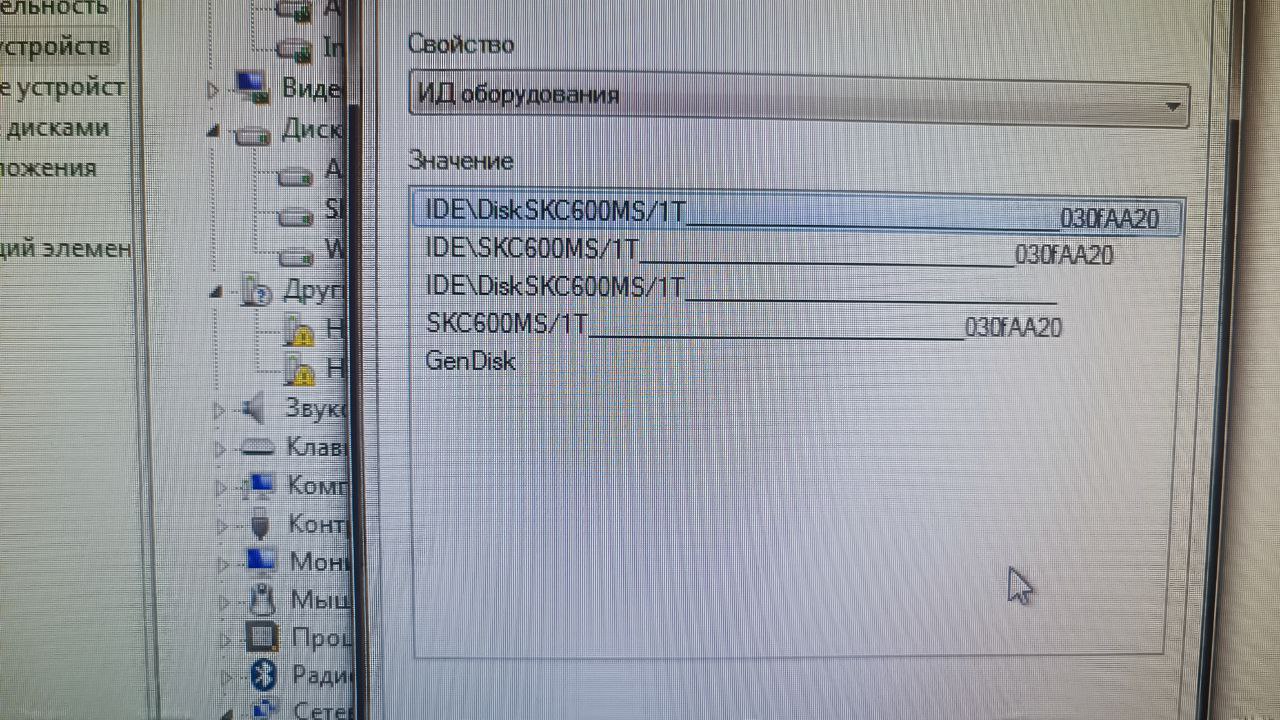This screenshot has width=1280, height=720.
Task: Expand the 'Комп...' computer node
Action: point(221,487)
